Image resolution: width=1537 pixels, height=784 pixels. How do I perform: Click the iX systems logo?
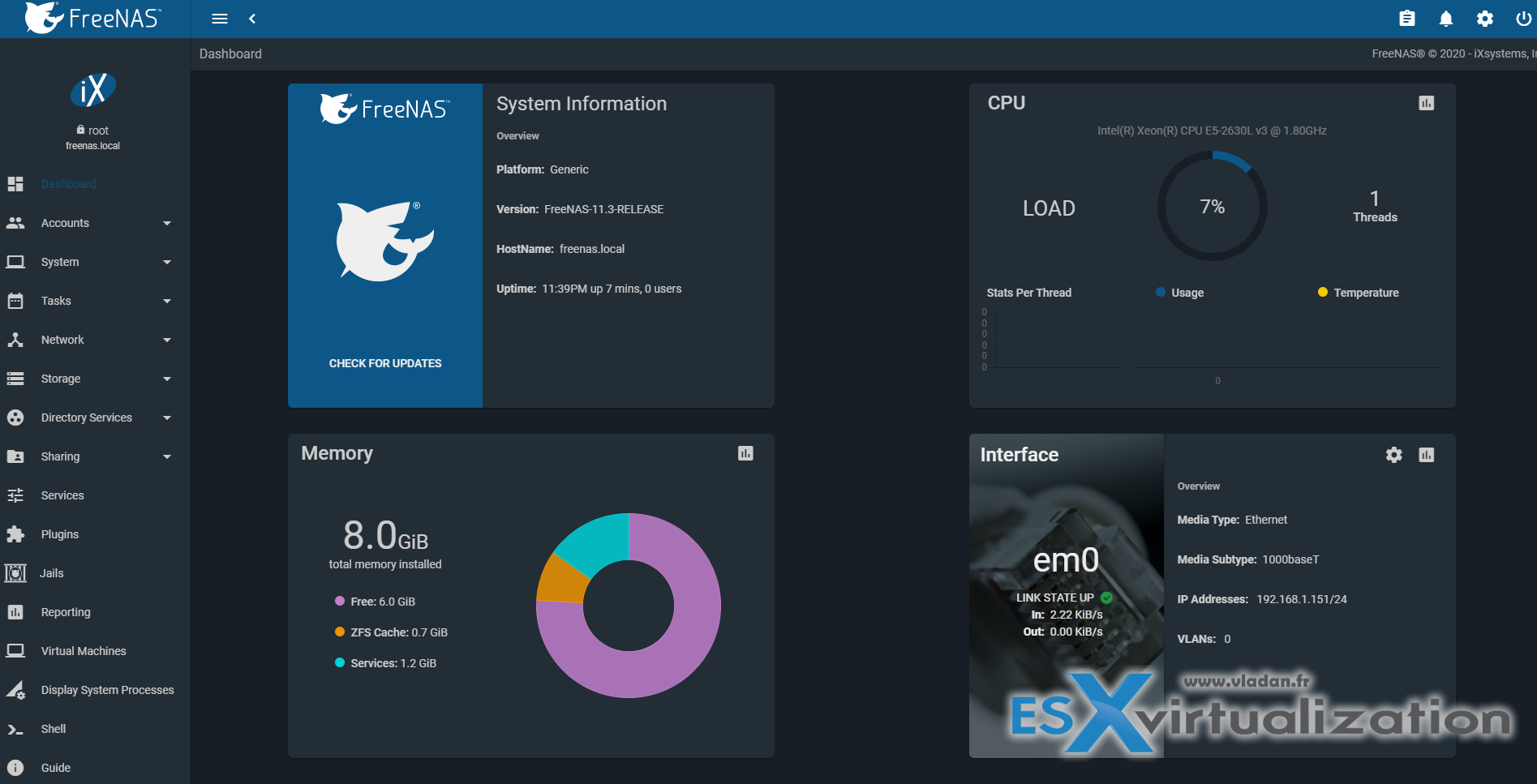pyautogui.click(x=93, y=90)
